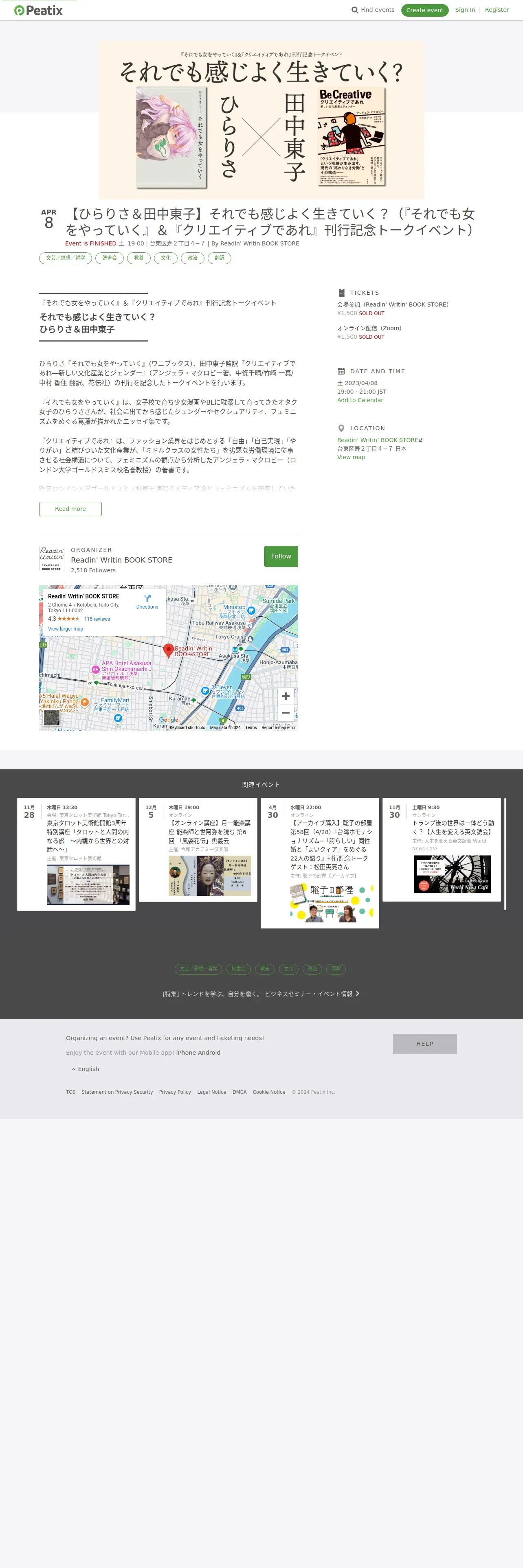The image size is (523, 1568).
Task: Zoom out on the map
Action: [x=286, y=713]
